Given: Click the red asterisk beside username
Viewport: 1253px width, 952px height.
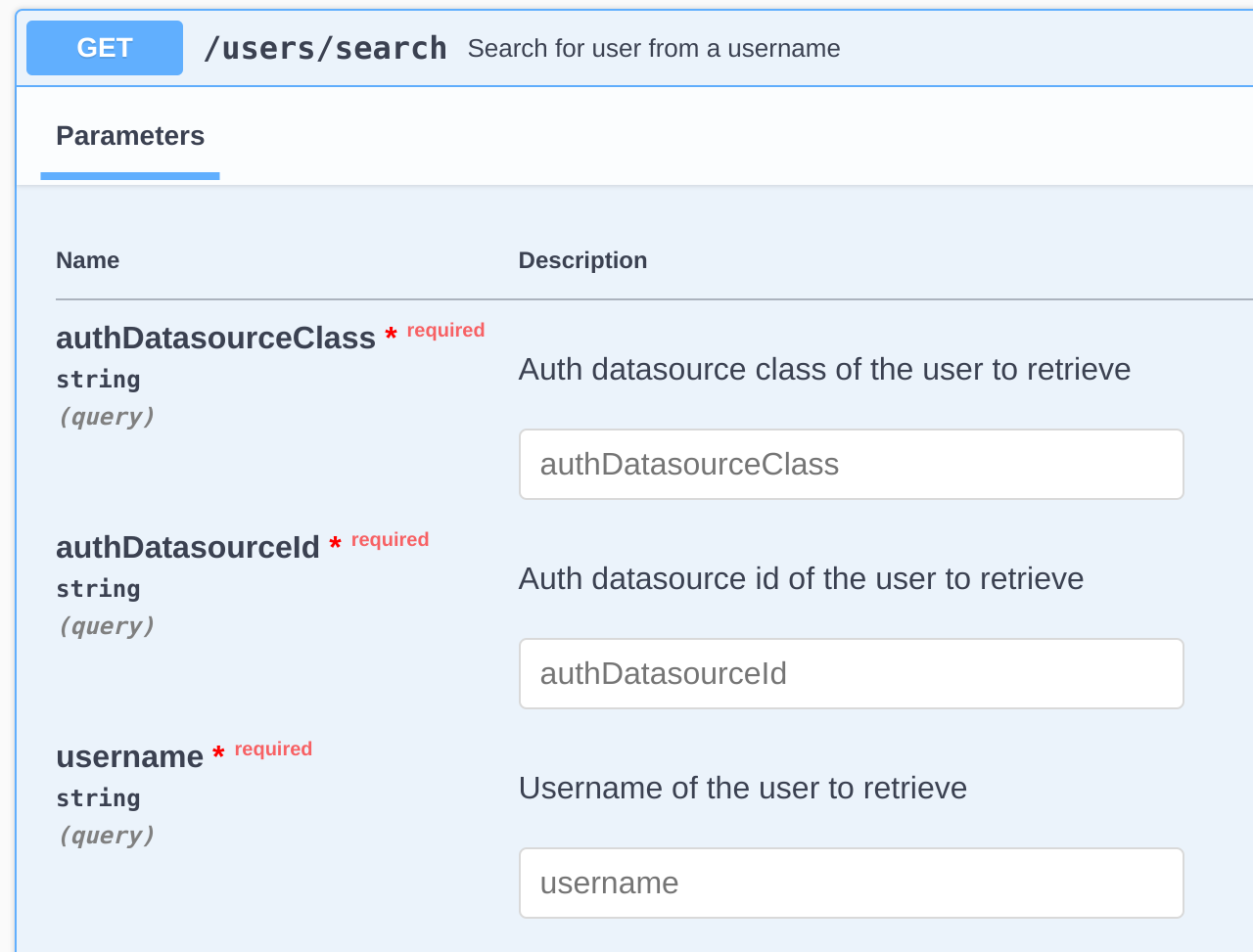Looking at the screenshot, I should 218,754.
